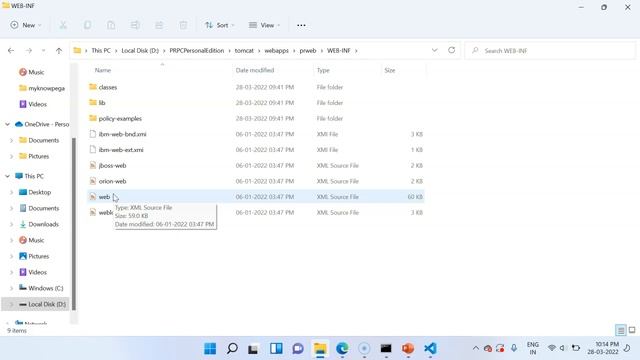Open Visual Studio Code from the taskbar
Image resolution: width=640 pixels, height=360 pixels.
tap(430, 349)
